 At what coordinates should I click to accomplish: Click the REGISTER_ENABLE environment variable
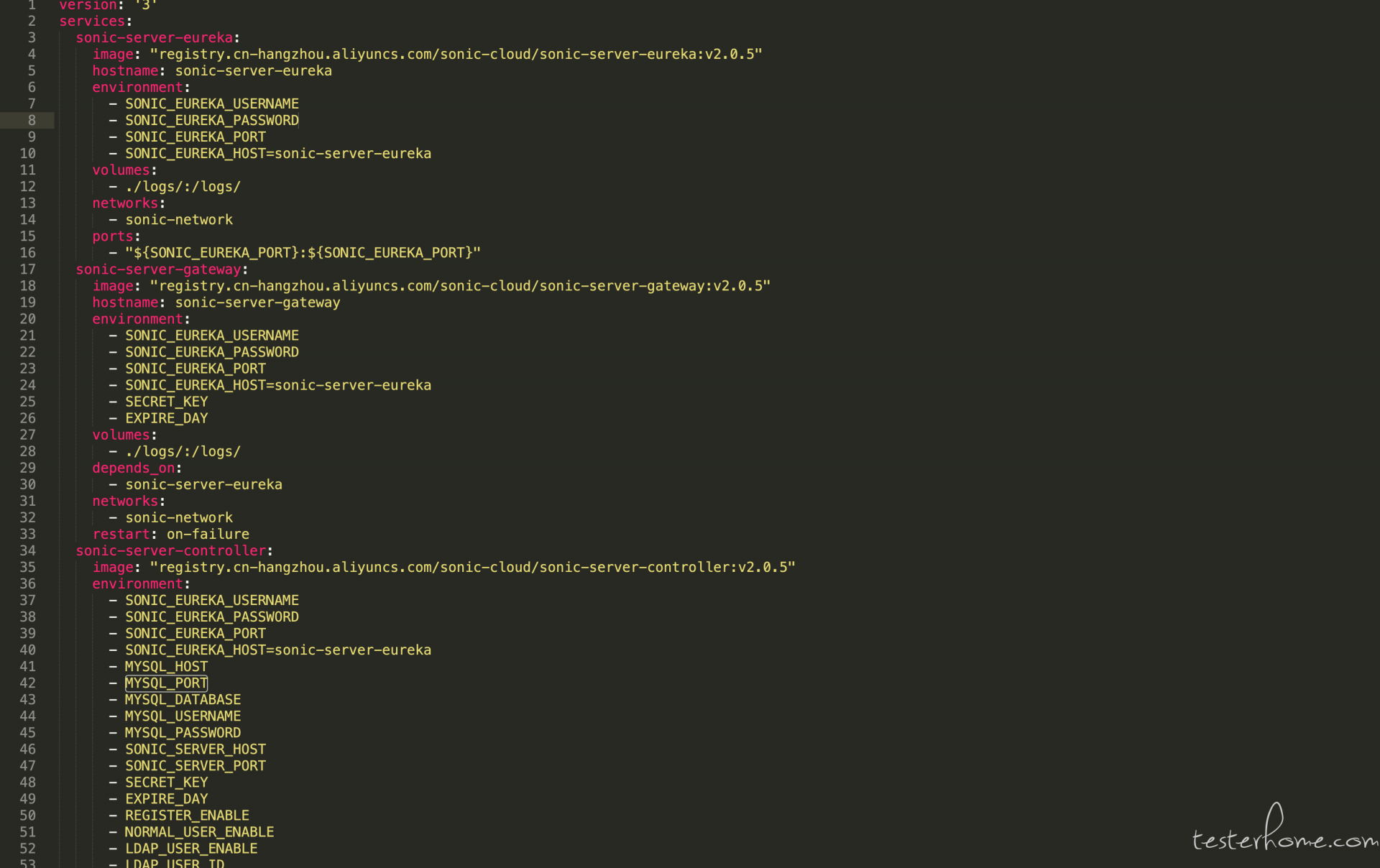pos(187,816)
